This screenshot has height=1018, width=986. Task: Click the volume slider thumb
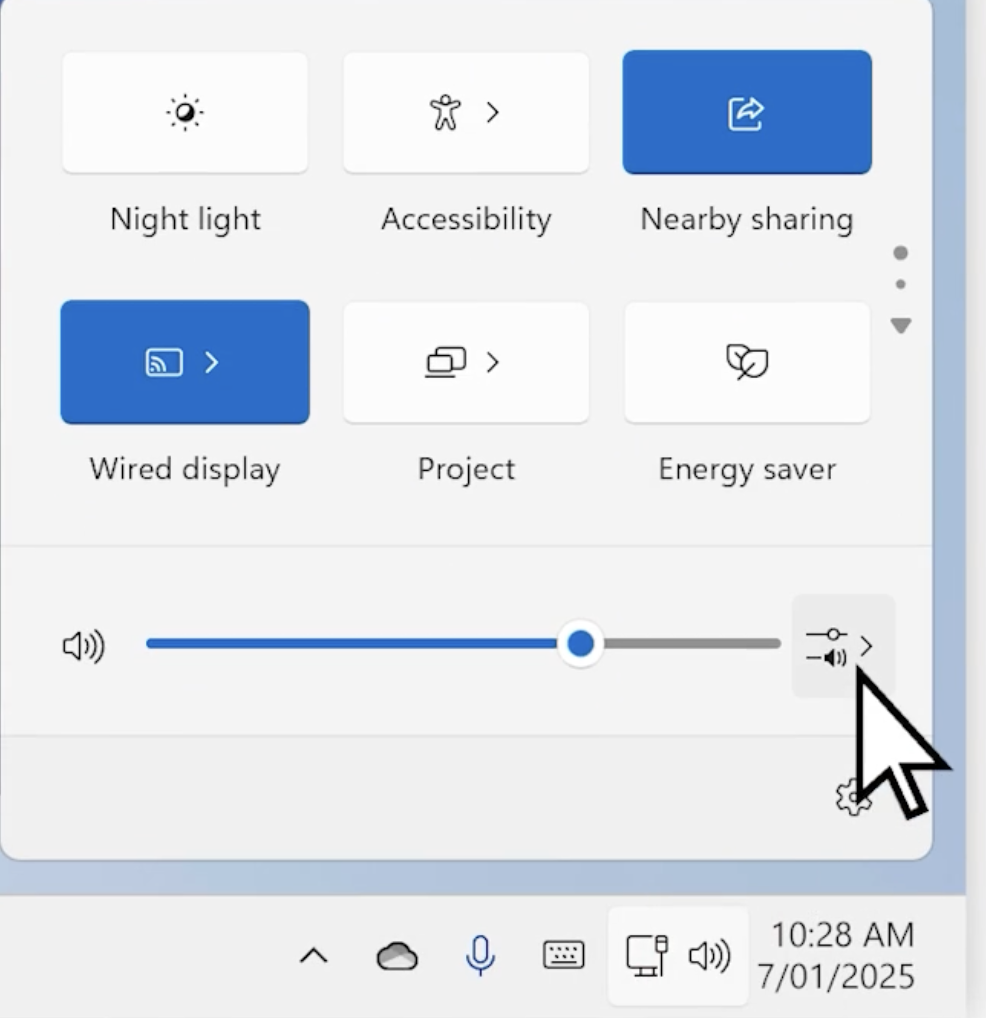[x=580, y=643]
